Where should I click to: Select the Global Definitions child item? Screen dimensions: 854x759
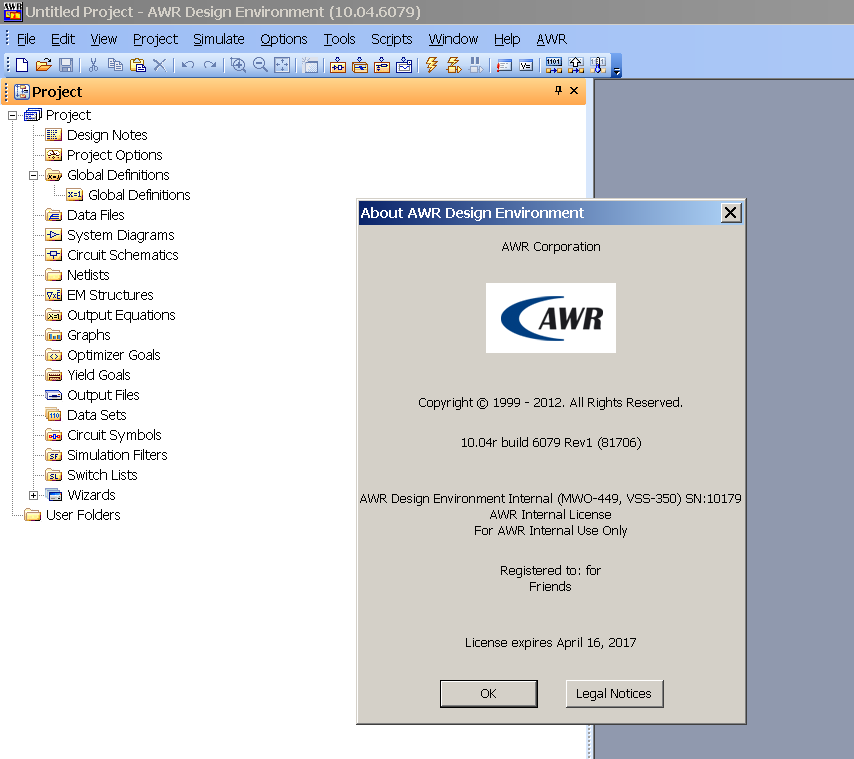click(139, 195)
